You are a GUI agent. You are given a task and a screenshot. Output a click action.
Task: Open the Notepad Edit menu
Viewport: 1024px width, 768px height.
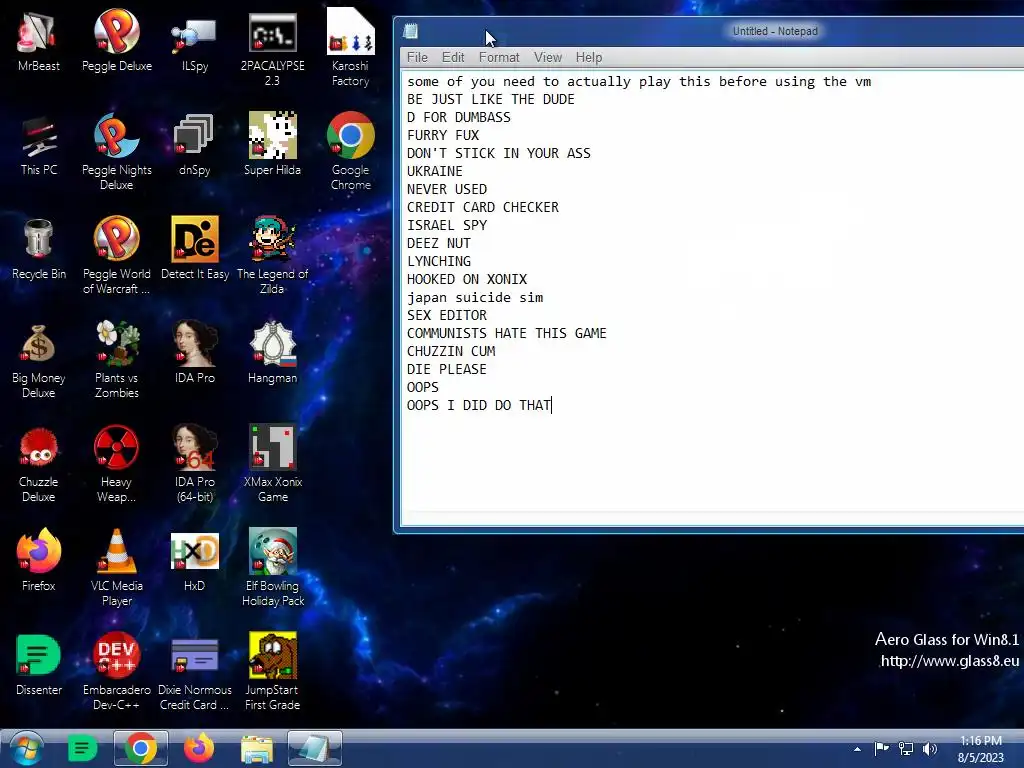click(453, 57)
